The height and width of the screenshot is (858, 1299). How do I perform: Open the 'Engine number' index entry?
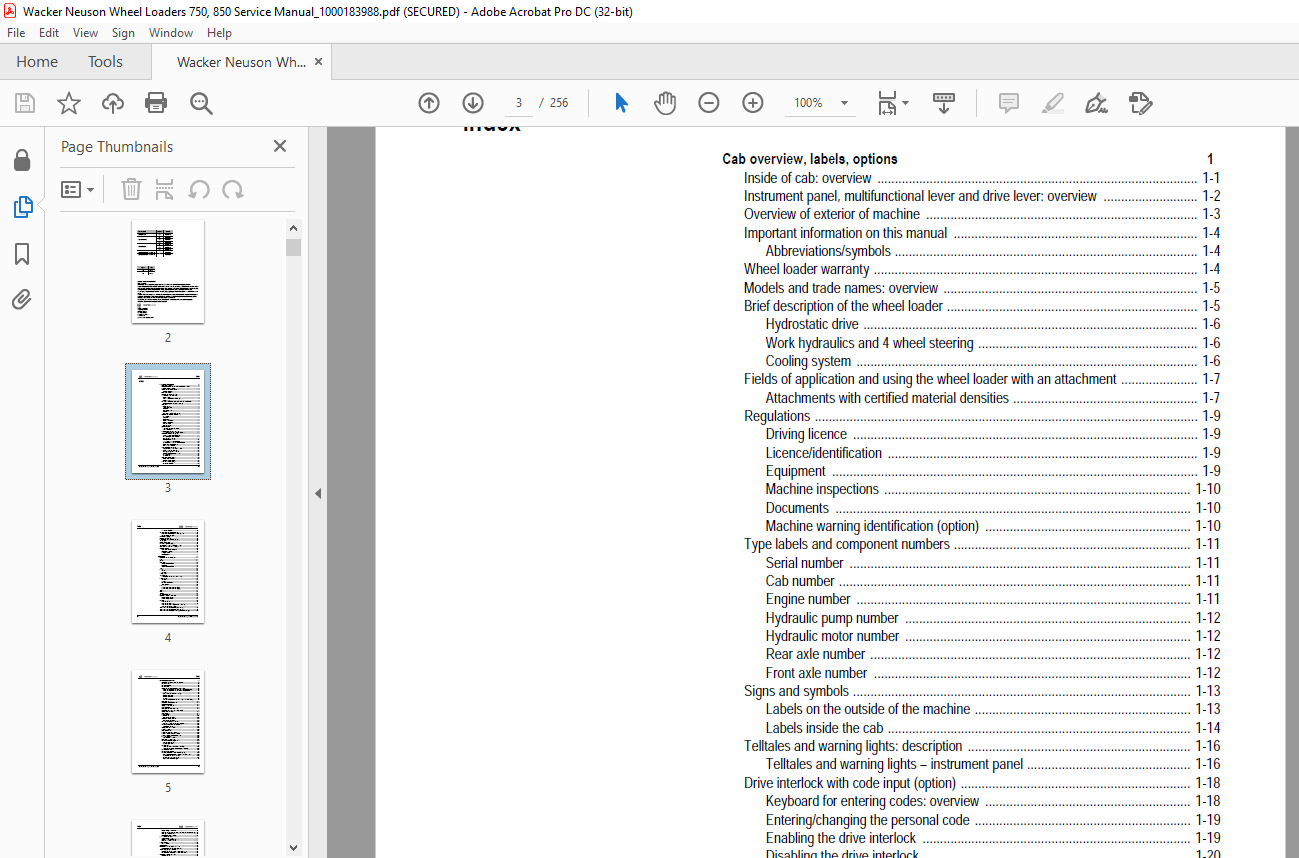[x=993, y=599]
